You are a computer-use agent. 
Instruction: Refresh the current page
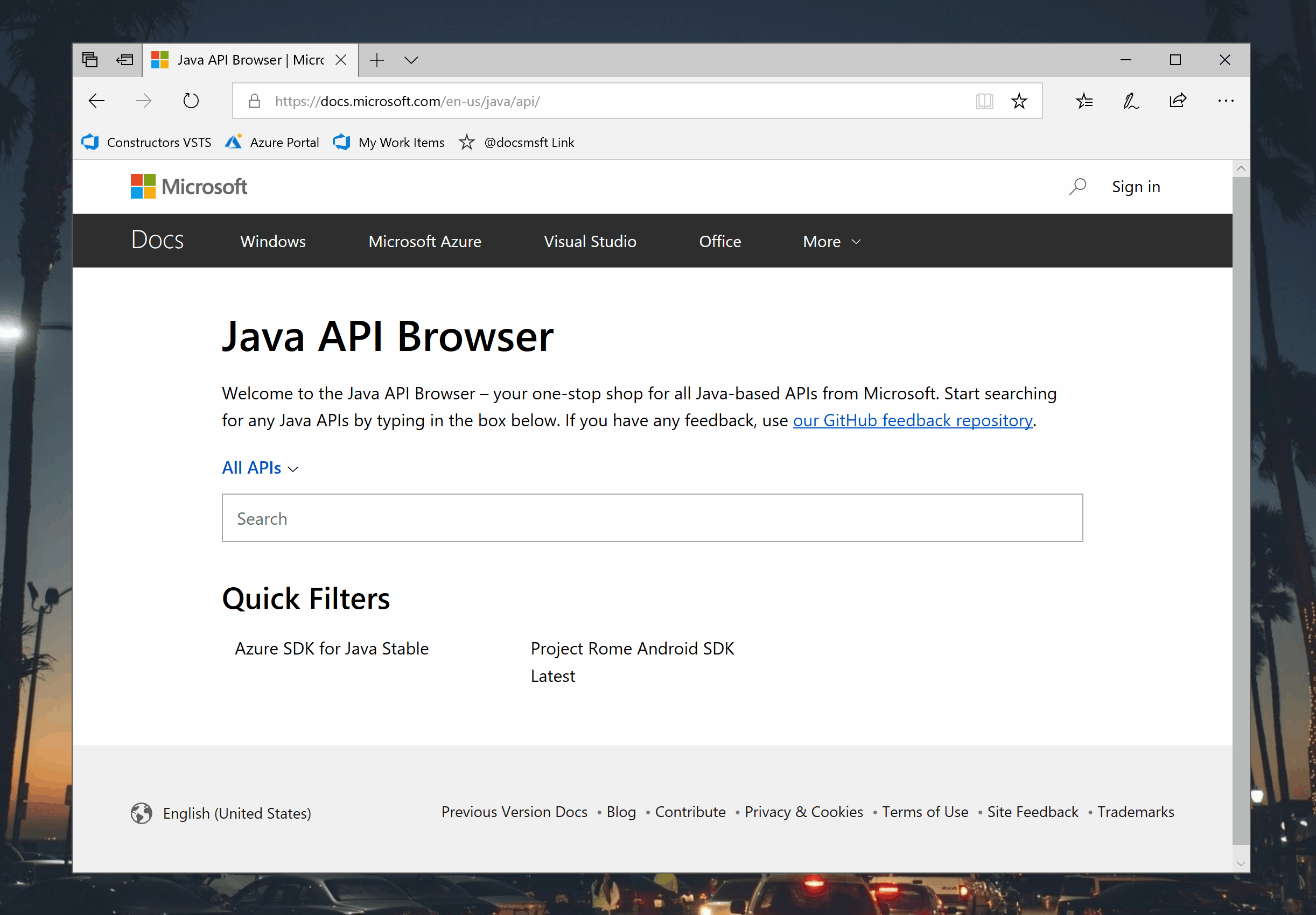coord(191,101)
